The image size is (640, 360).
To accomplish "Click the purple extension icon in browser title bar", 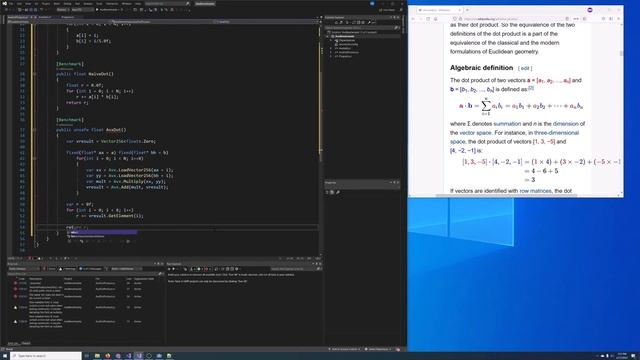I will click(x=590, y=10).
